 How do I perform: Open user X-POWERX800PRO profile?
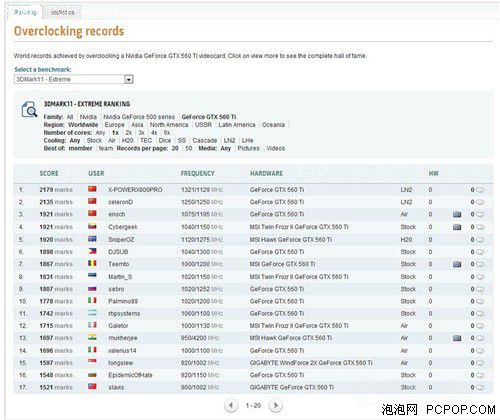(135, 190)
